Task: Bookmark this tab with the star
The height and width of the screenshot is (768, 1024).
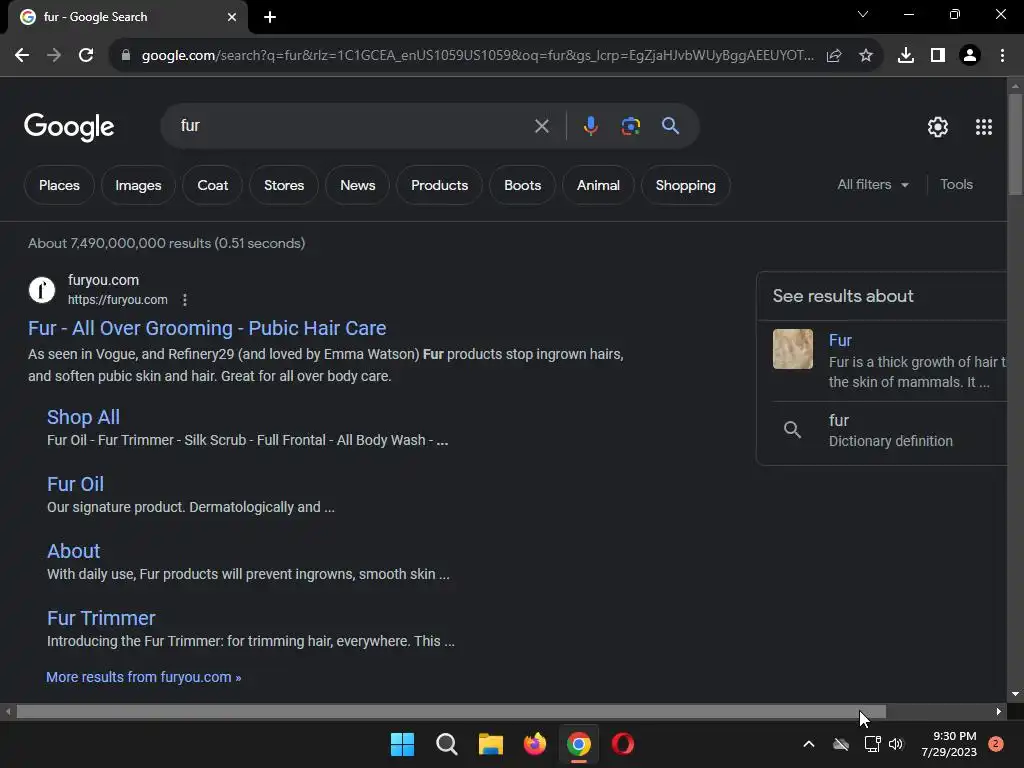Action: 866,56
